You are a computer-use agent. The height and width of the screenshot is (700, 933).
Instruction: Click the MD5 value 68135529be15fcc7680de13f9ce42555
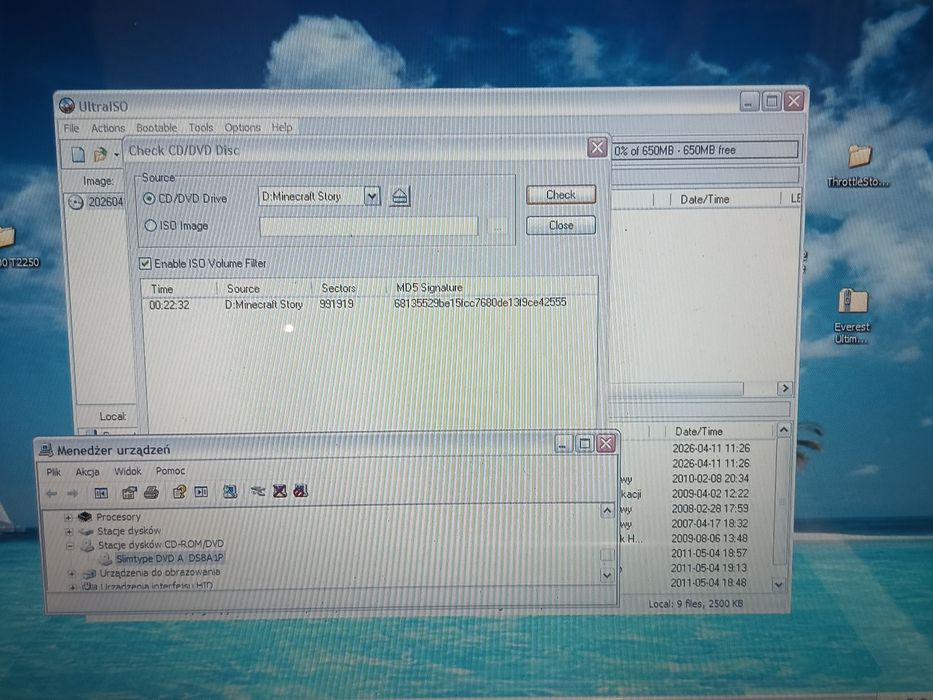pos(480,302)
